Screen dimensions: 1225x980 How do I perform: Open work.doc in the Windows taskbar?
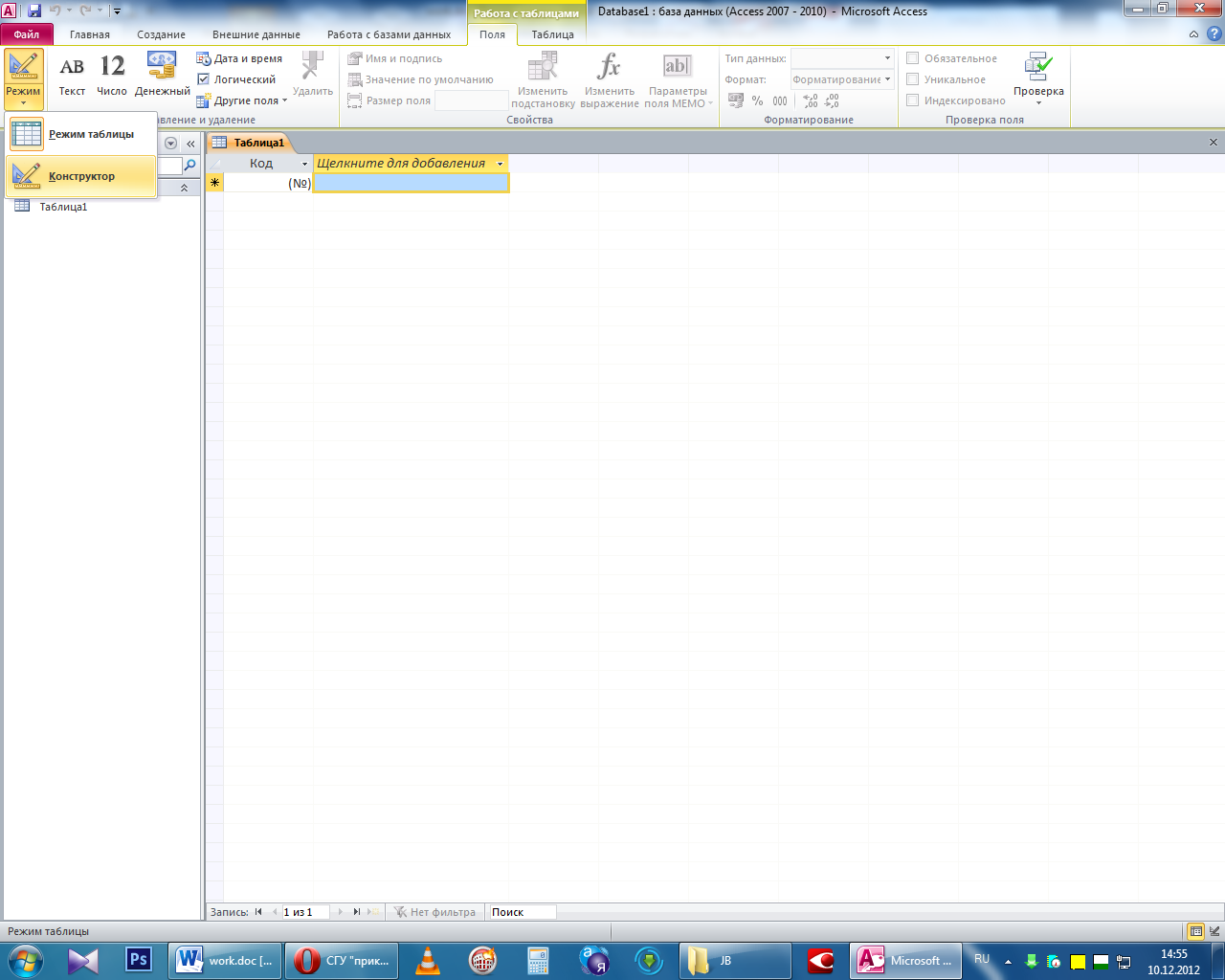(x=225, y=960)
